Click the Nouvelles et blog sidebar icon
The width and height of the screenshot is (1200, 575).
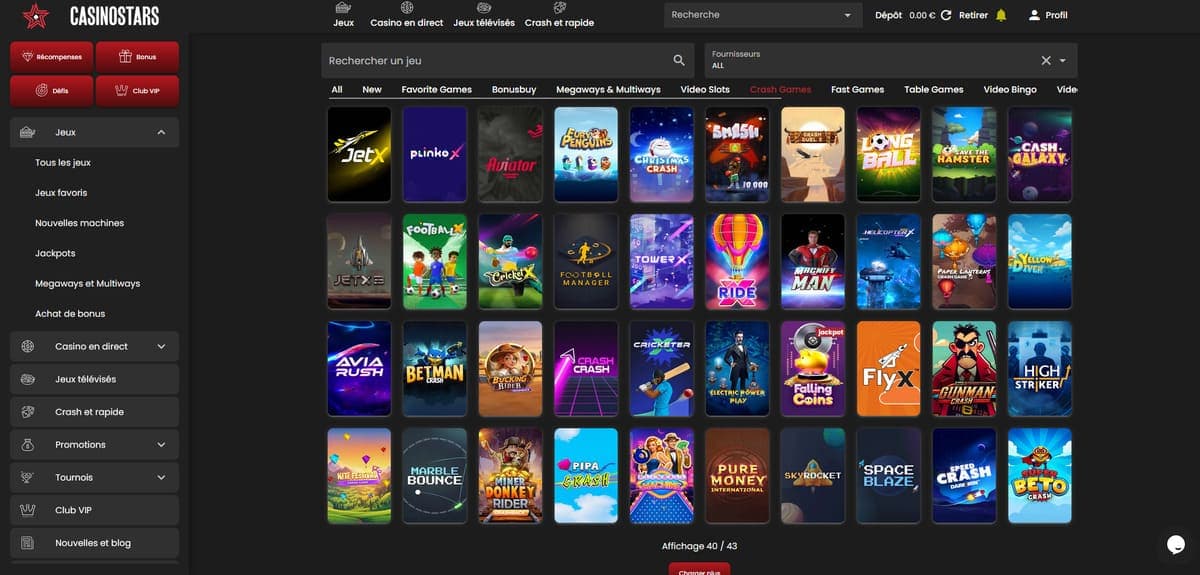click(x=28, y=543)
